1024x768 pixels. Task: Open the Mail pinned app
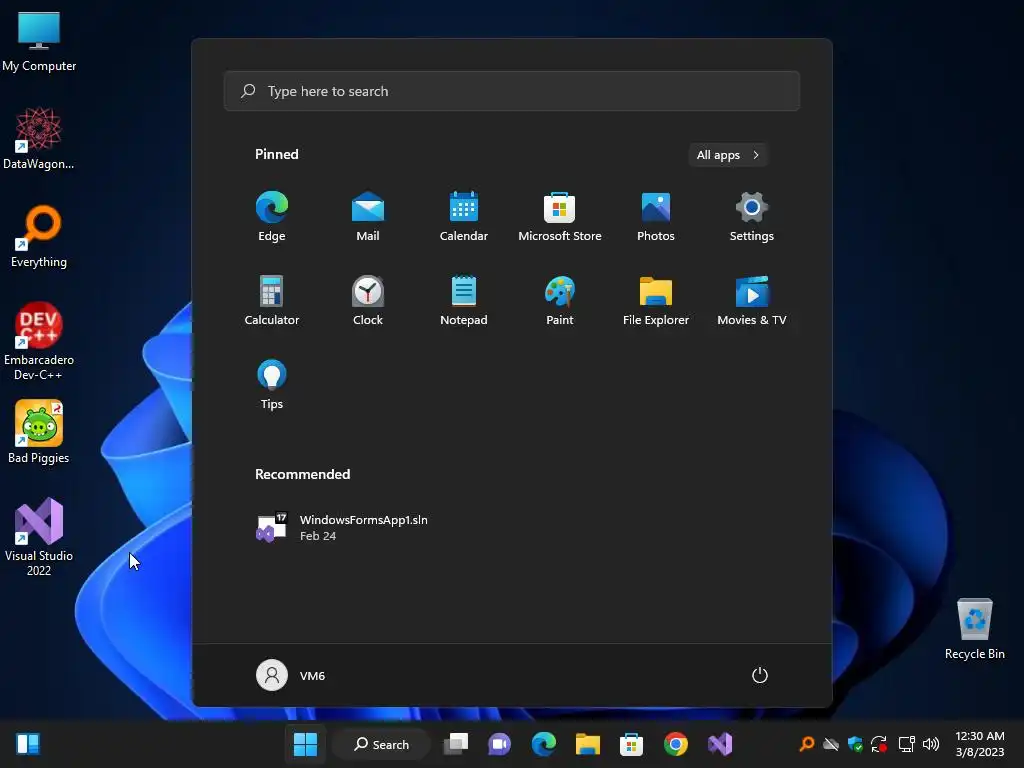[368, 216]
